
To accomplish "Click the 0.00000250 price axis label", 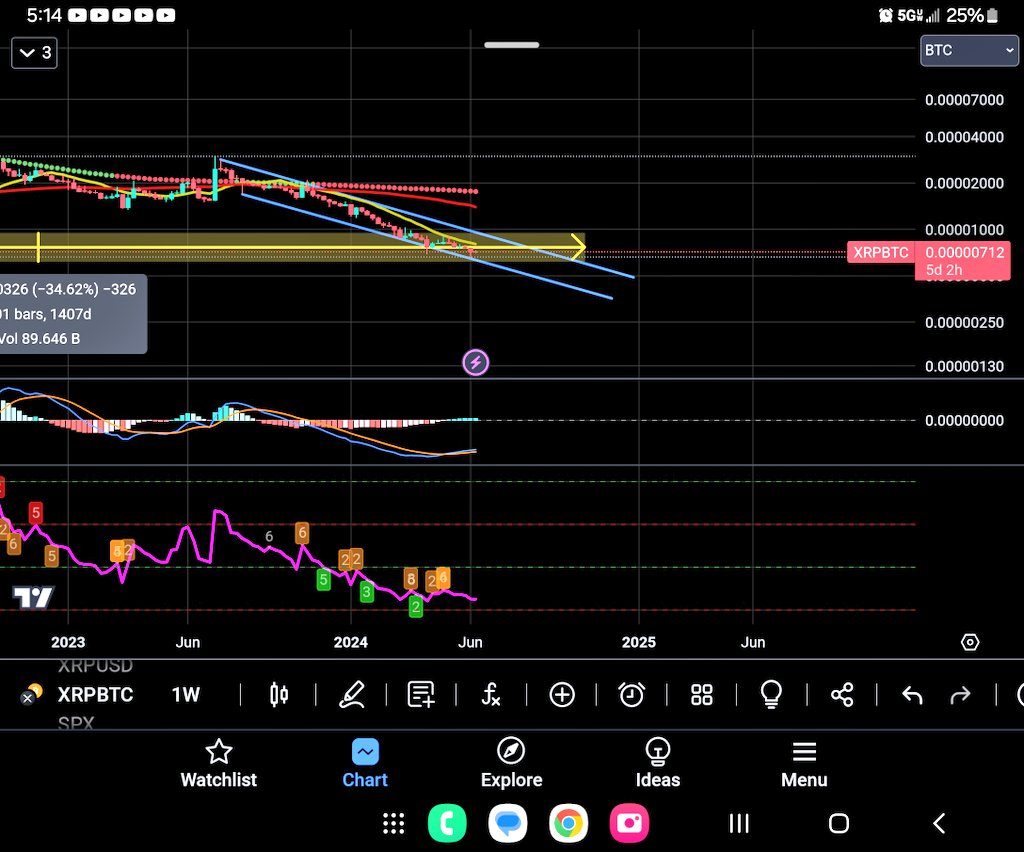I will coord(965,323).
